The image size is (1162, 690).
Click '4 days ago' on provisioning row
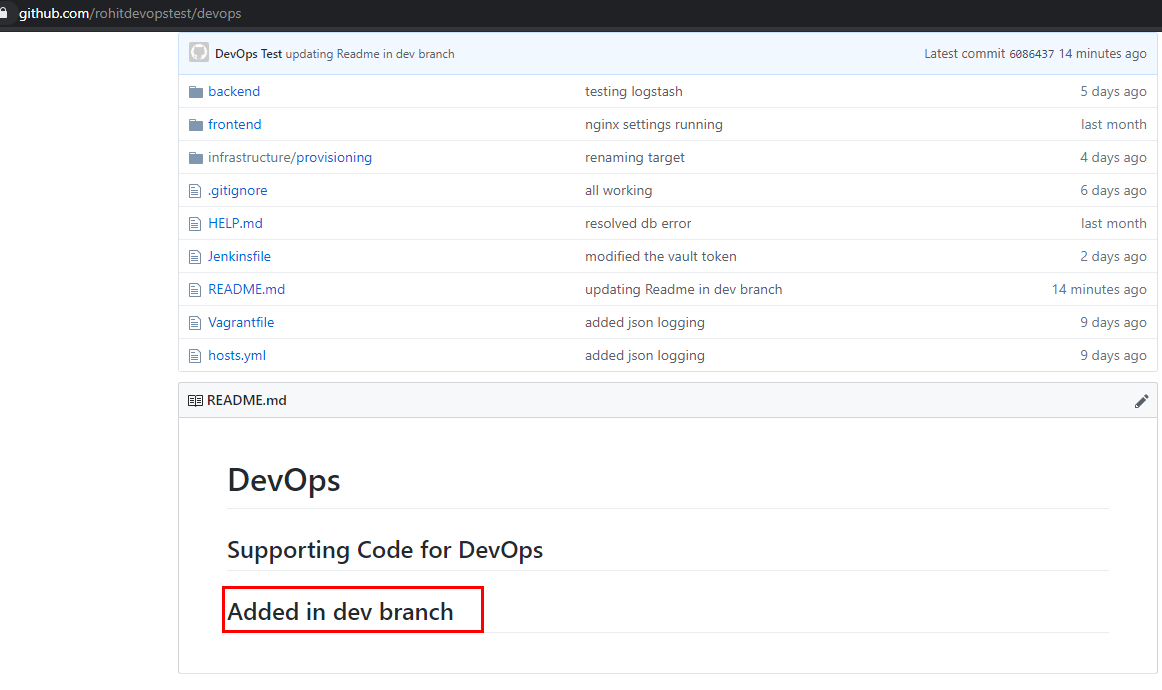click(x=1113, y=157)
